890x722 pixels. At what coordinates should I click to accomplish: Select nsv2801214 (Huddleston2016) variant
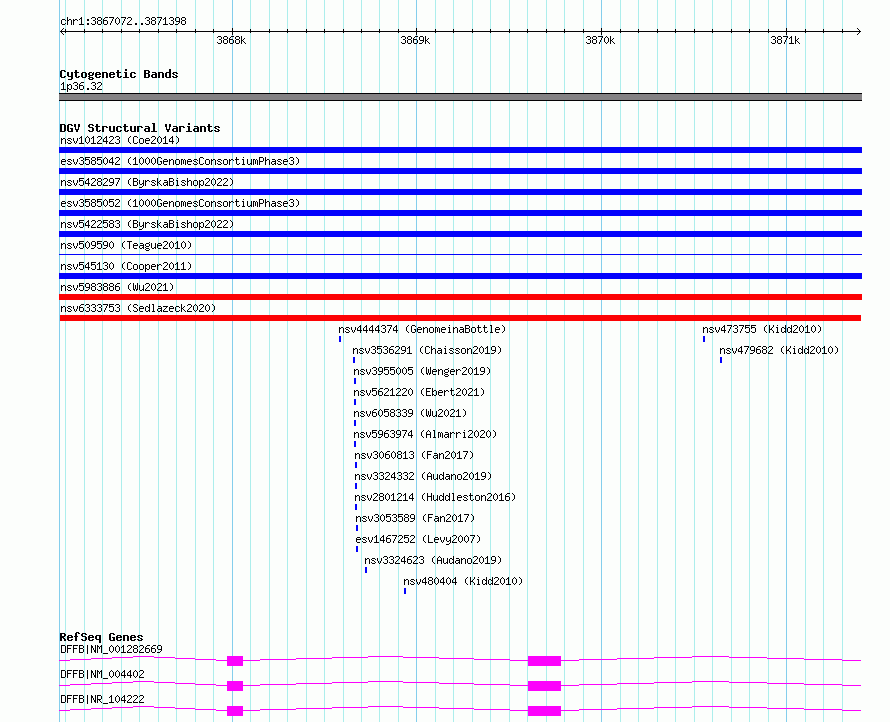tap(435, 497)
